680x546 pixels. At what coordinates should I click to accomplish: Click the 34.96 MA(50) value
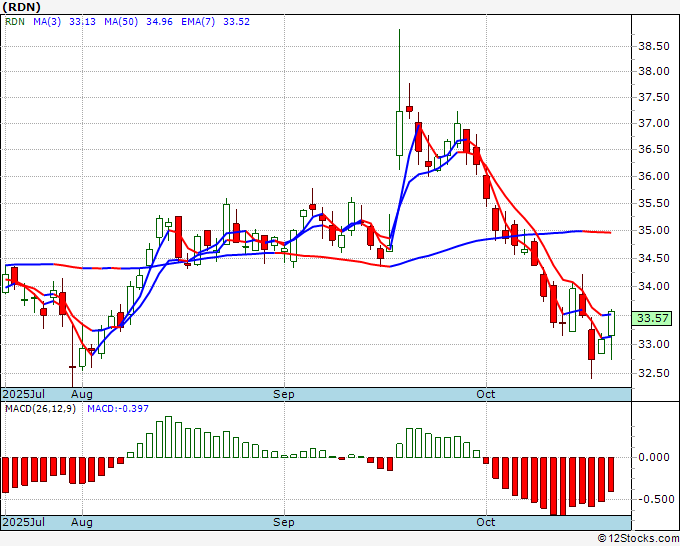[159, 22]
